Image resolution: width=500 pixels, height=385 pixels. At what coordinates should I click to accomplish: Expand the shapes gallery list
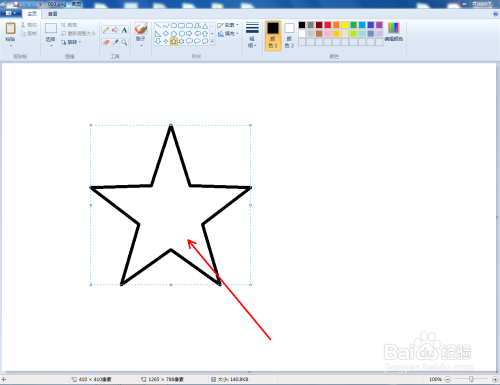click(212, 41)
